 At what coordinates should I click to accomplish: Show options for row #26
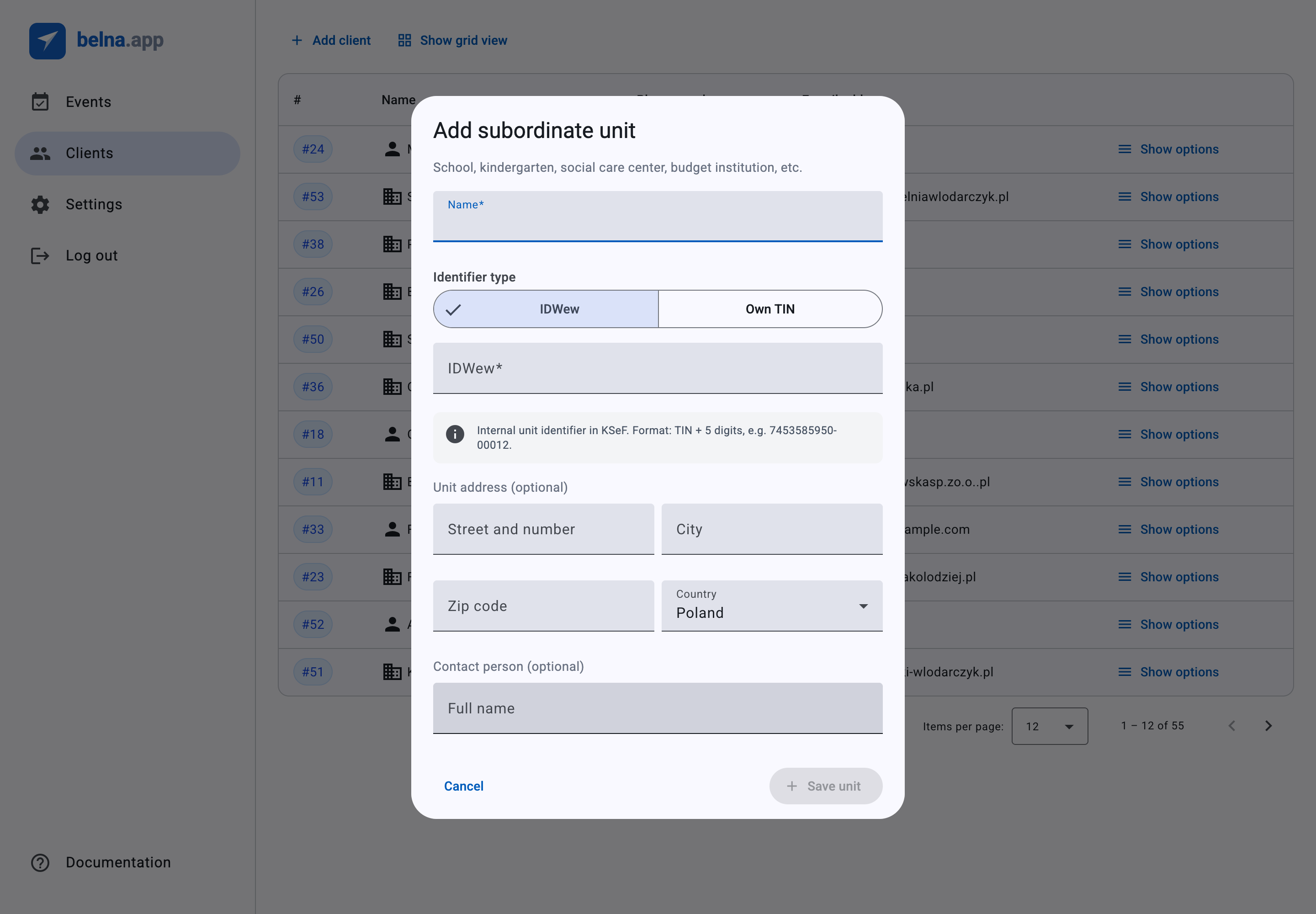click(x=1168, y=292)
